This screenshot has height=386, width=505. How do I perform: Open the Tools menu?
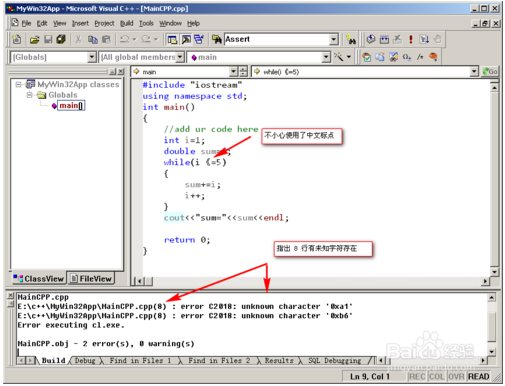pos(146,23)
